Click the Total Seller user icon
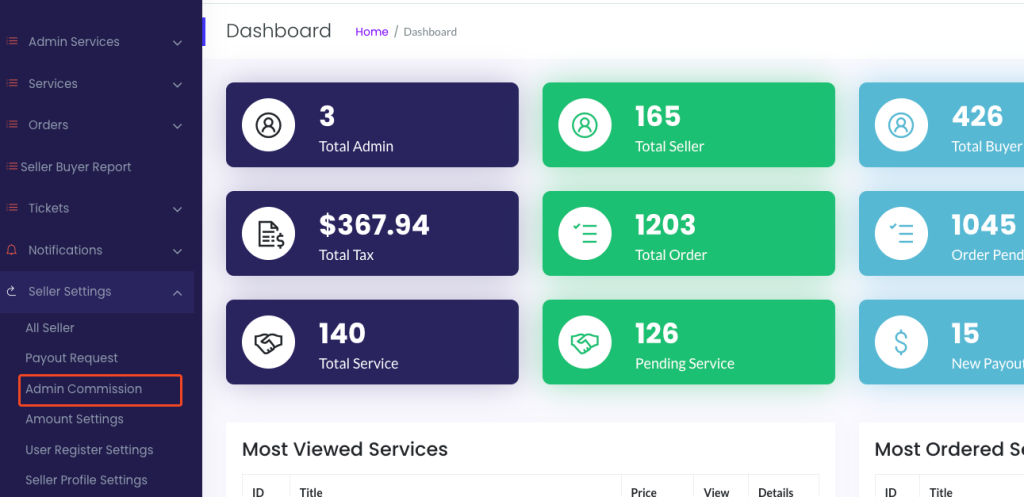Image resolution: width=1024 pixels, height=497 pixels. [584, 125]
